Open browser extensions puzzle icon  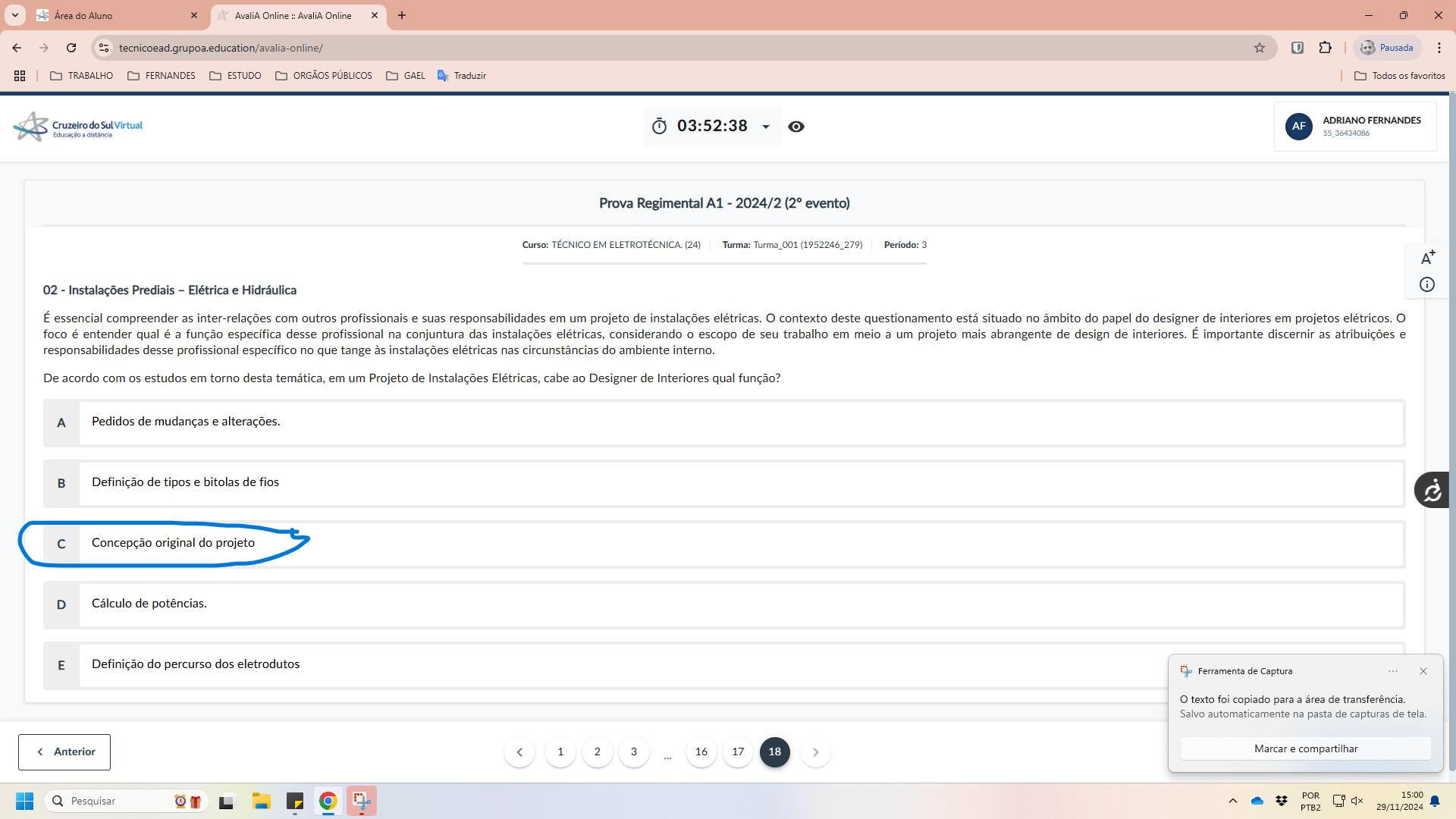pos(1325,48)
